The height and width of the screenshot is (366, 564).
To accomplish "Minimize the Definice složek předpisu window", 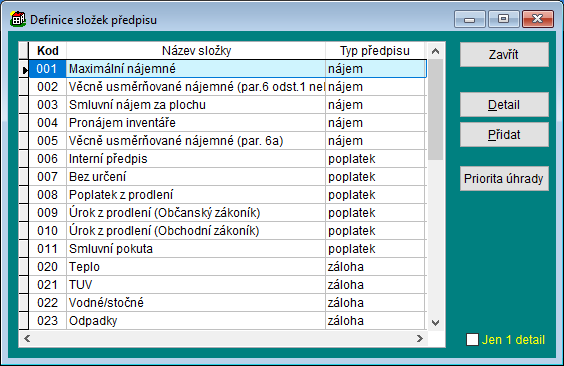I will [469, 19].
